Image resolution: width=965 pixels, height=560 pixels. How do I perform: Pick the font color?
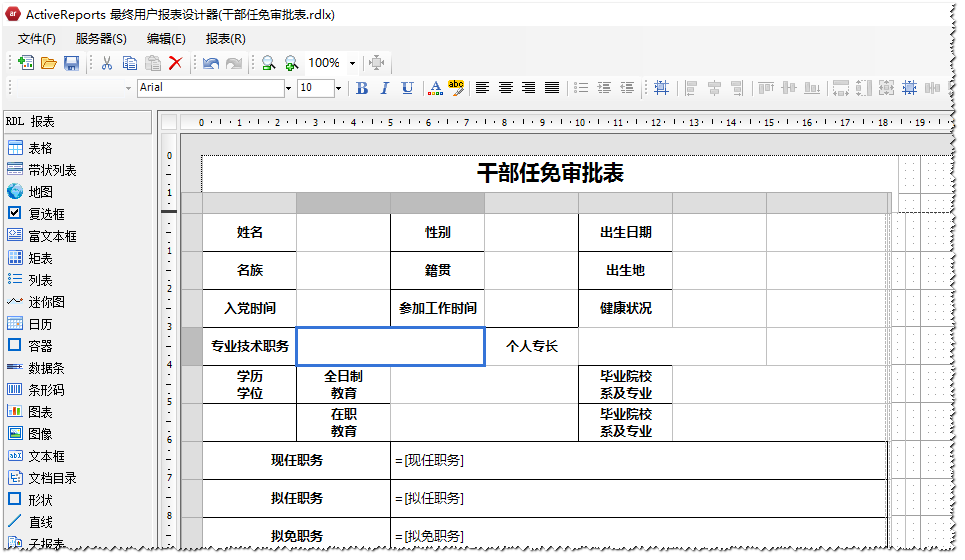(435, 89)
